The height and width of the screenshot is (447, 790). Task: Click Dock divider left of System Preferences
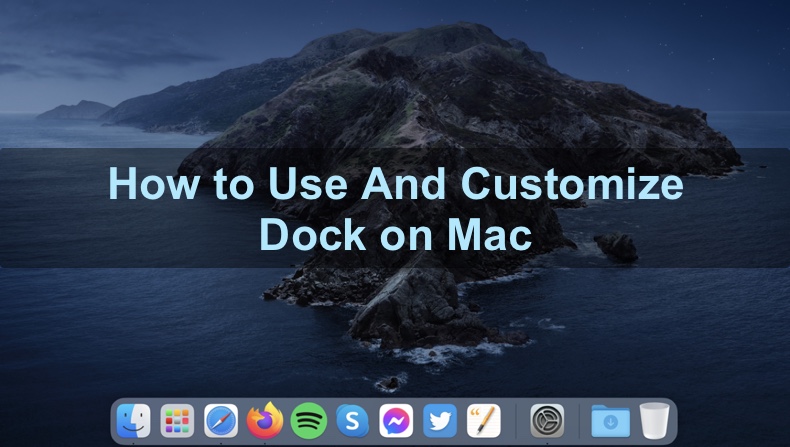point(516,421)
